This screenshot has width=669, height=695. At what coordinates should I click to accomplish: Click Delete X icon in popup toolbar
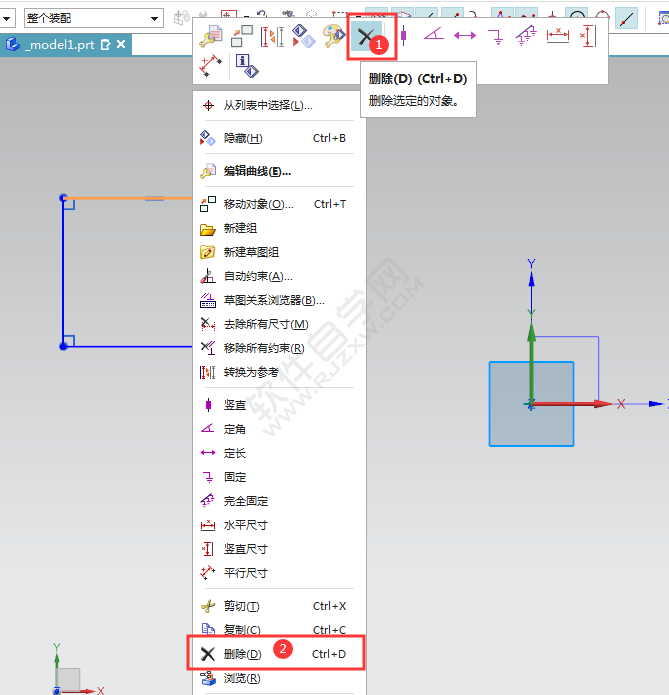365,36
